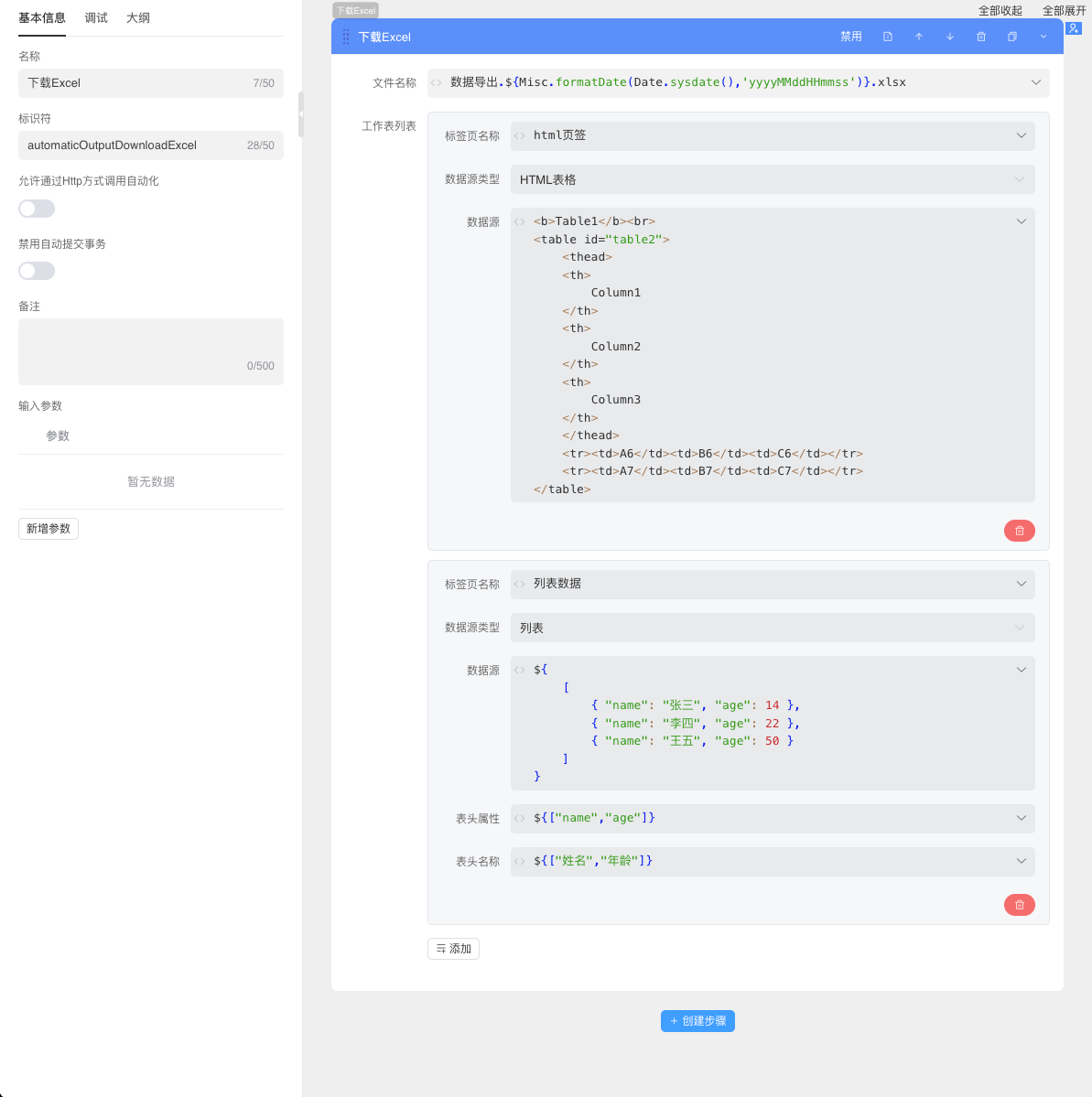Toggle 禁用自动提交事务 switch
This screenshot has width=1092, height=1097.
pos(37,271)
